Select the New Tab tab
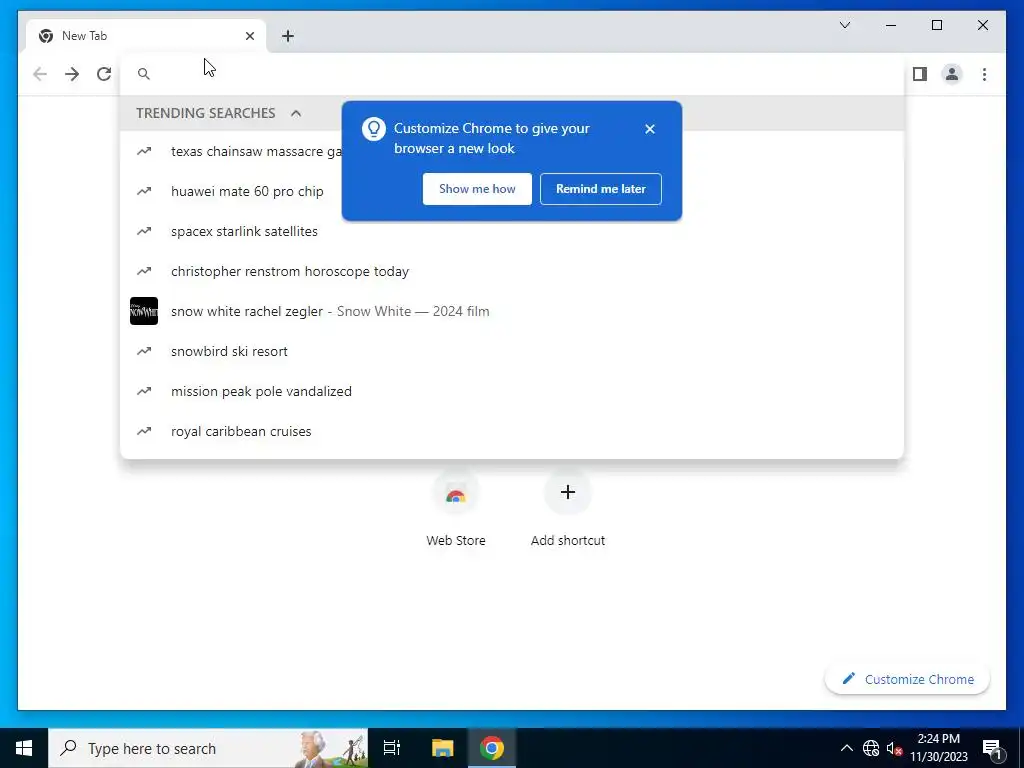 point(146,36)
